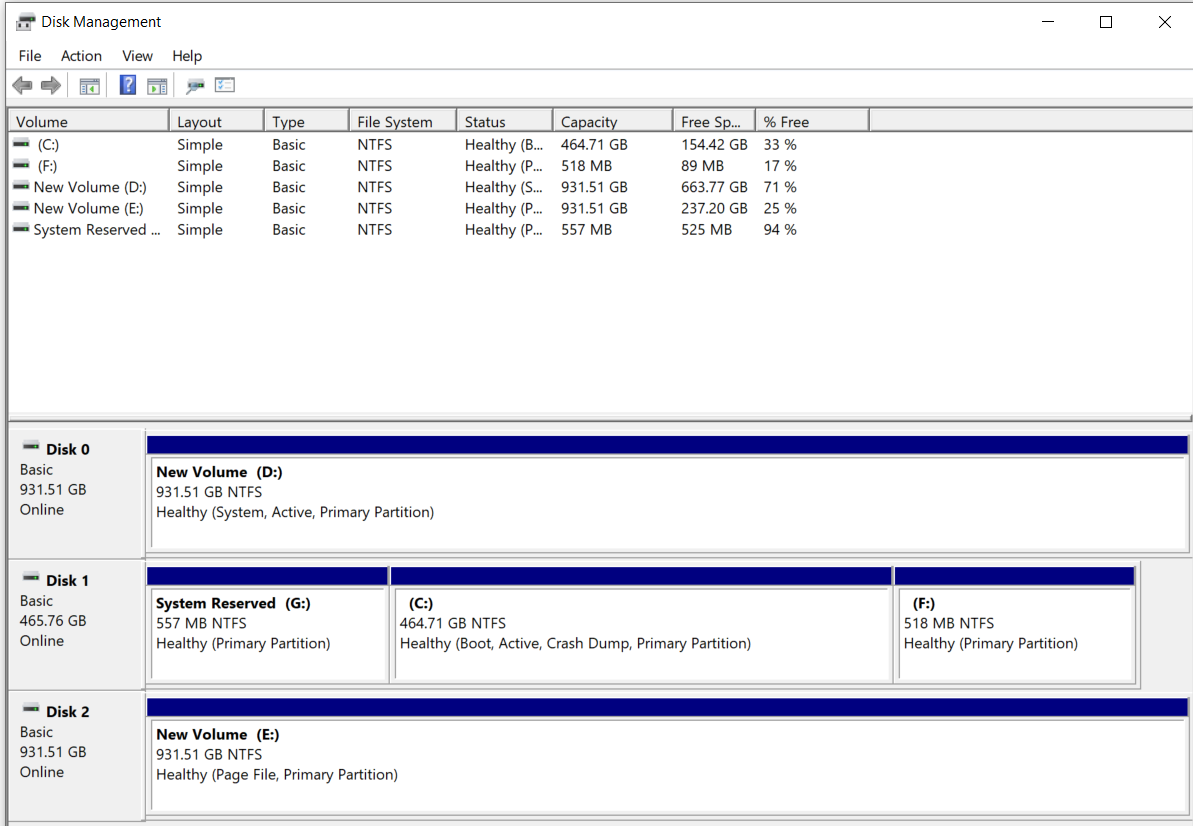Click the Disk Management title bar icon
The height and width of the screenshot is (826, 1193).
point(25,22)
